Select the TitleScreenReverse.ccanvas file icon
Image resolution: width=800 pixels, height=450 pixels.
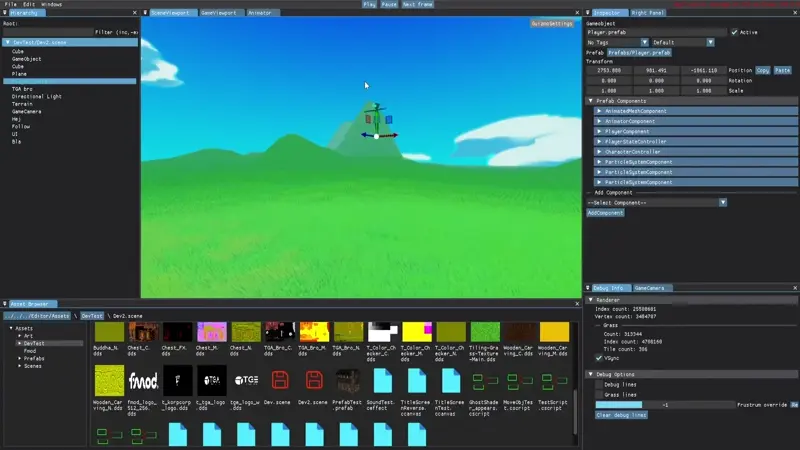417,381
